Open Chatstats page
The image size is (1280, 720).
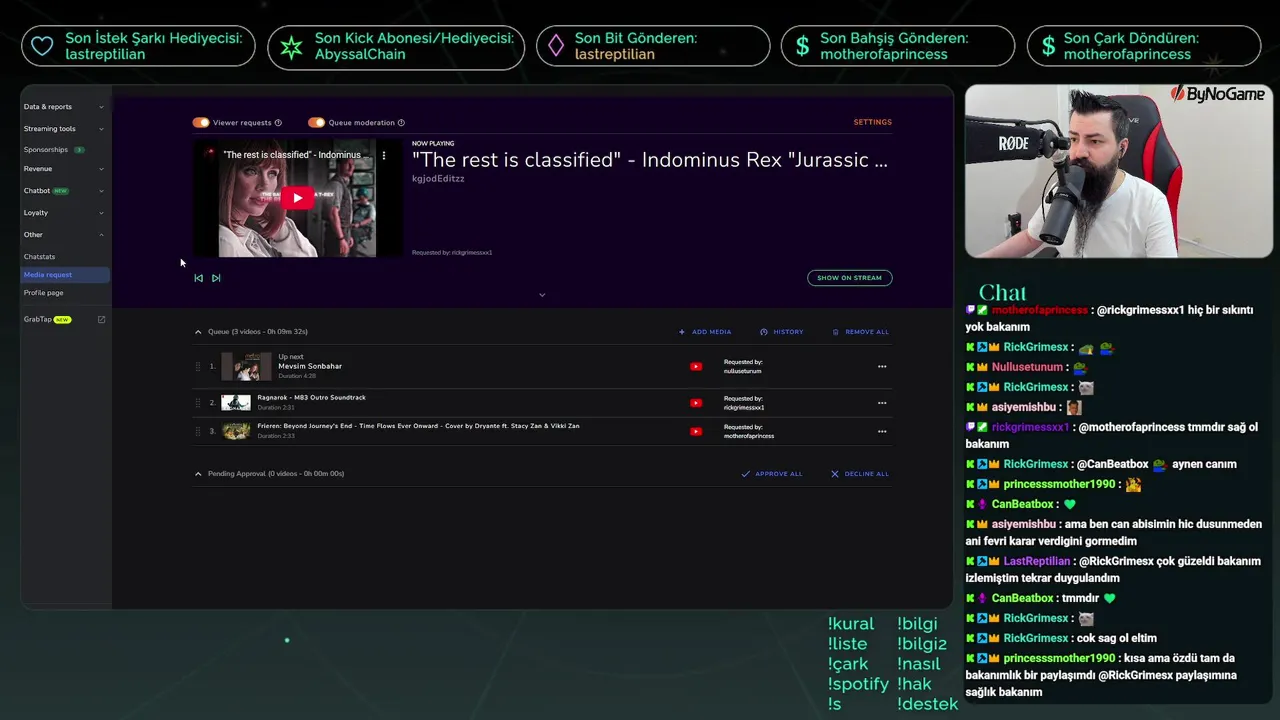click(40, 257)
